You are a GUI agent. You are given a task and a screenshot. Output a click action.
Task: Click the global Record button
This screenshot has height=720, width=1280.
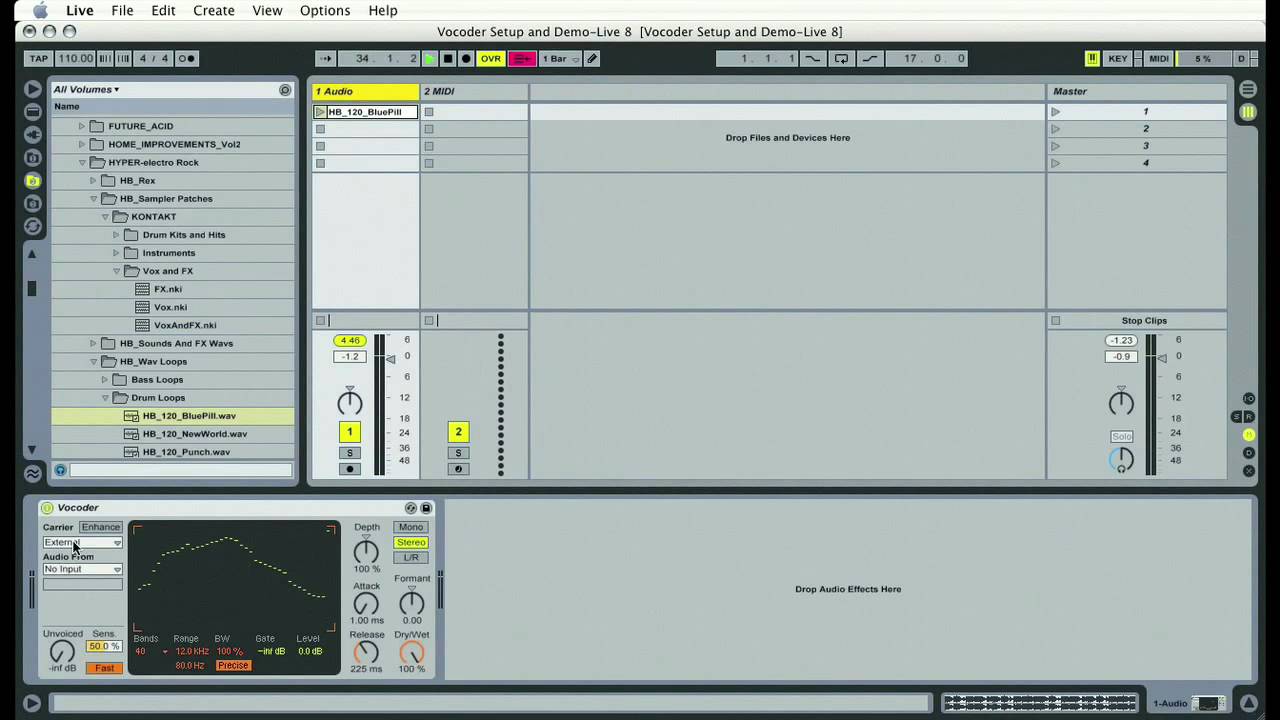coord(466,59)
